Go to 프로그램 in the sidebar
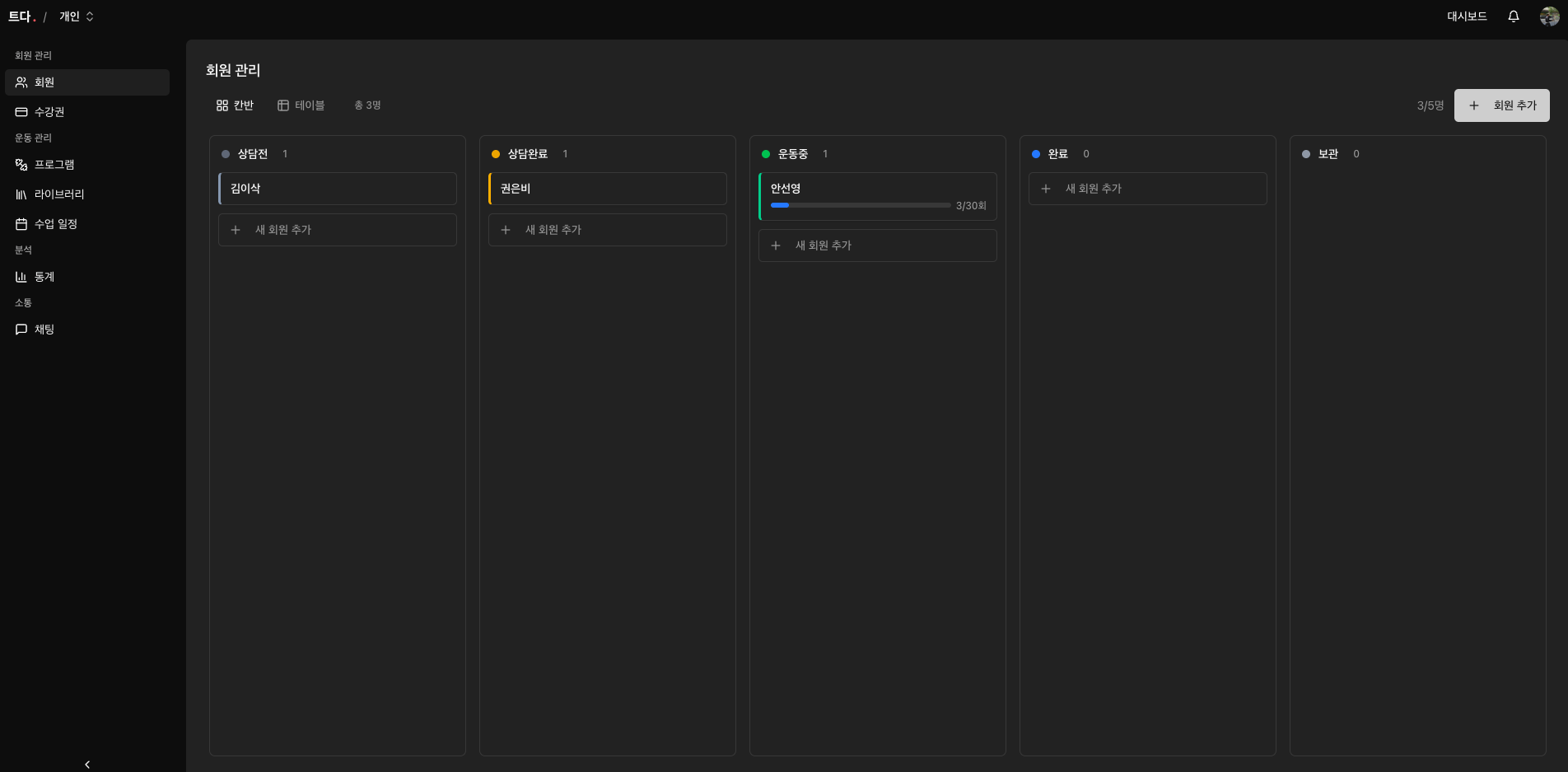Screen dimensions: 1568x772 coord(54,165)
